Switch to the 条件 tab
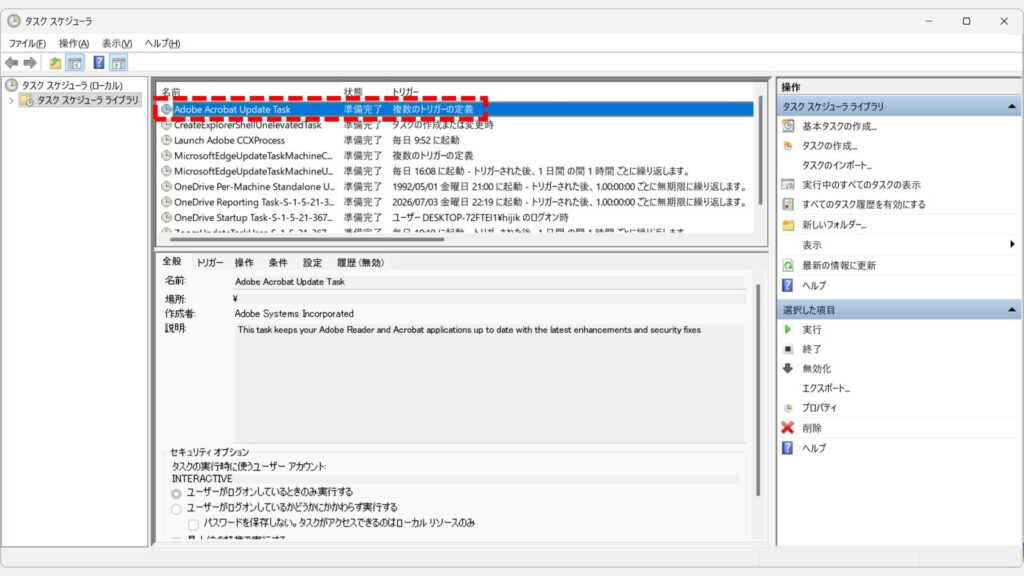The image size is (1024, 576). [278, 263]
